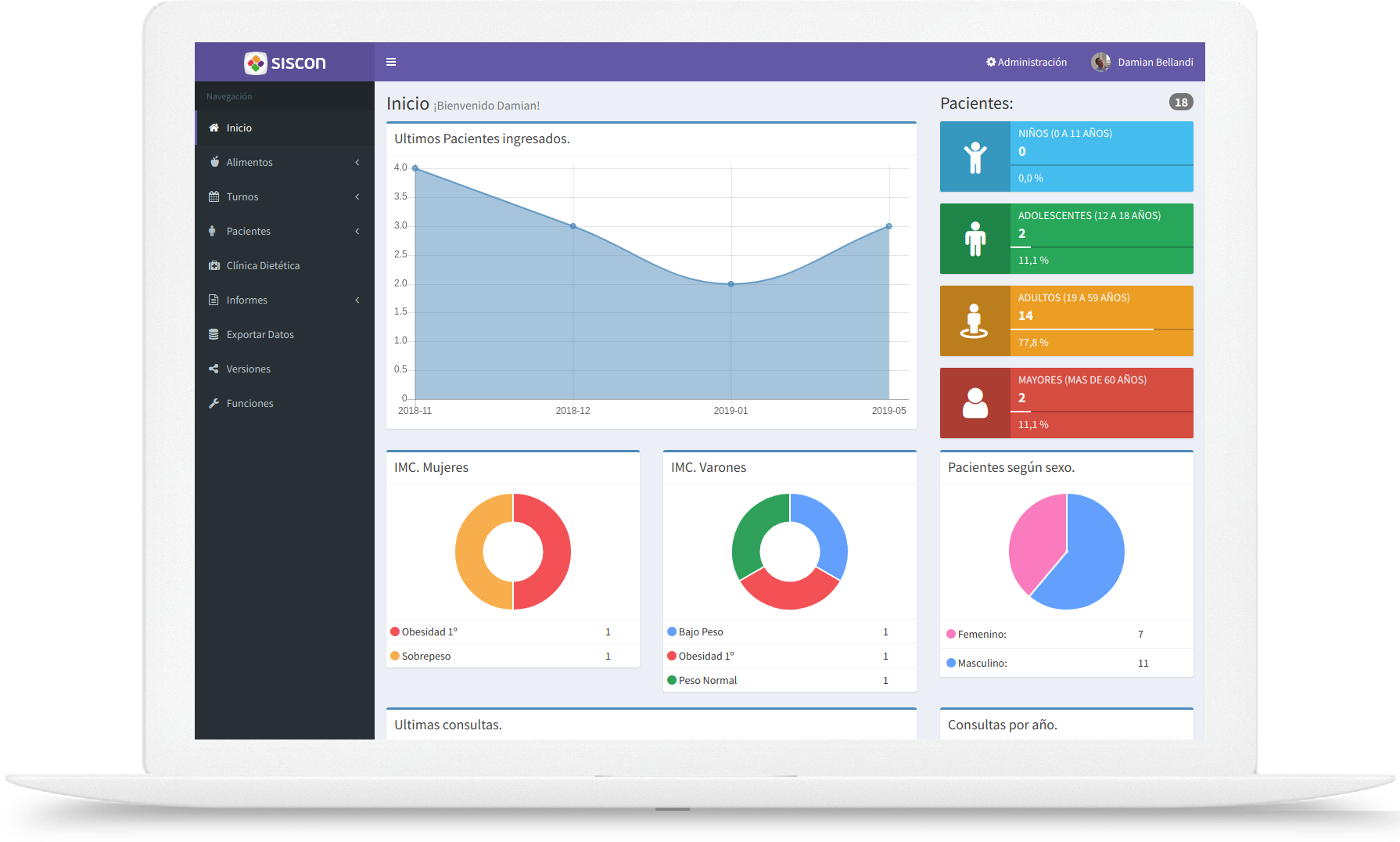Click the Funciones wrench icon

click(x=214, y=403)
